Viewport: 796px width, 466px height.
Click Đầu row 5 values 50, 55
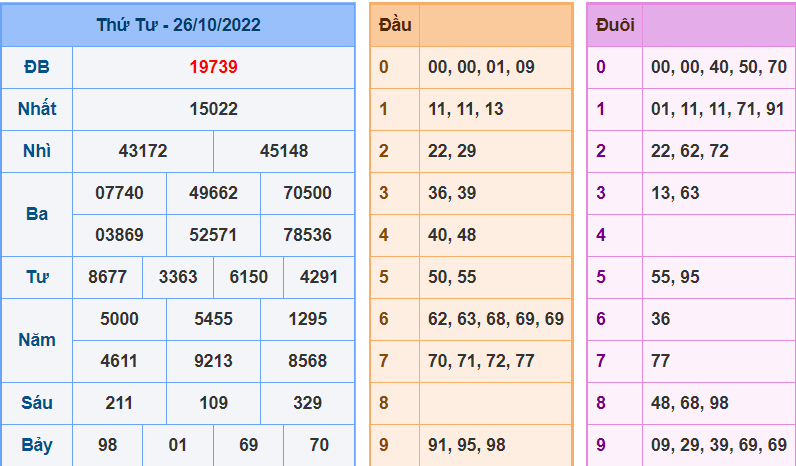click(452, 278)
